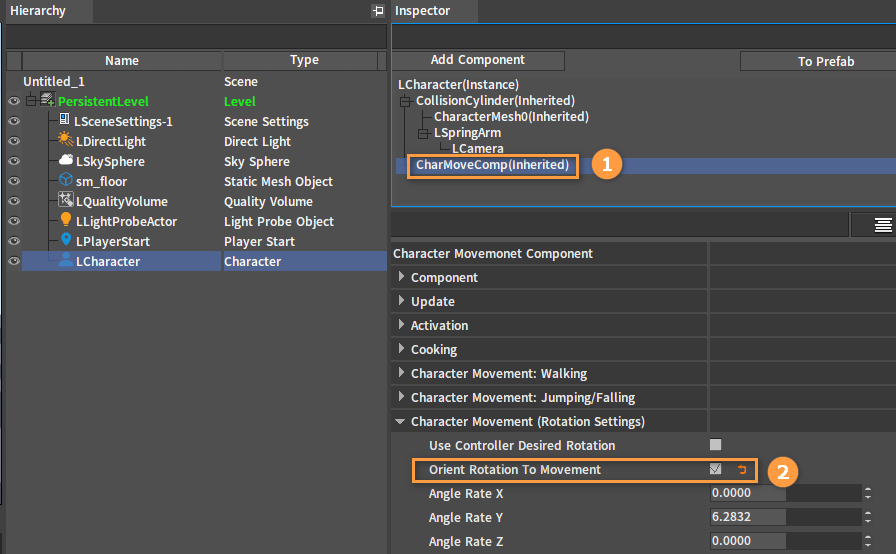Hide PersistentLevel with its eye icon
Screen dimensions: 896x554
[x=14, y=101]
